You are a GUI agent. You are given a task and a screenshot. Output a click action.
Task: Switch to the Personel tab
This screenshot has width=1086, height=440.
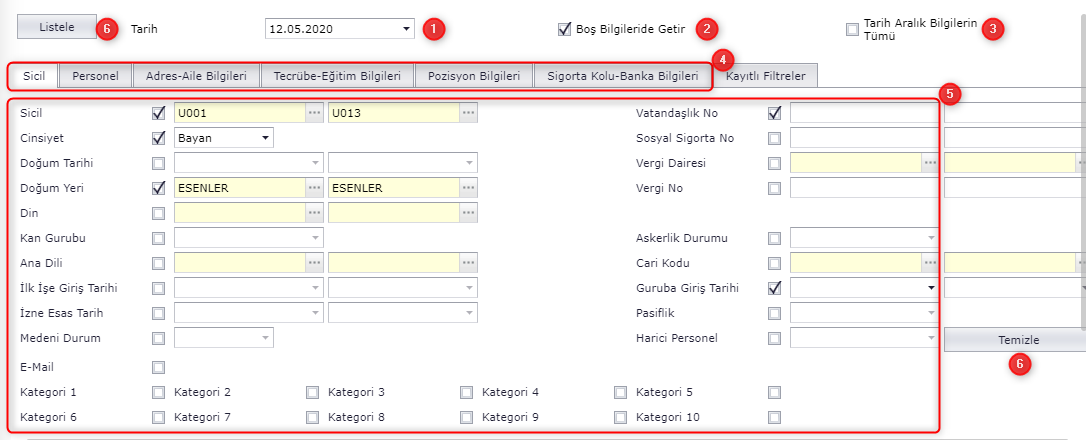[x=95, y=75]
